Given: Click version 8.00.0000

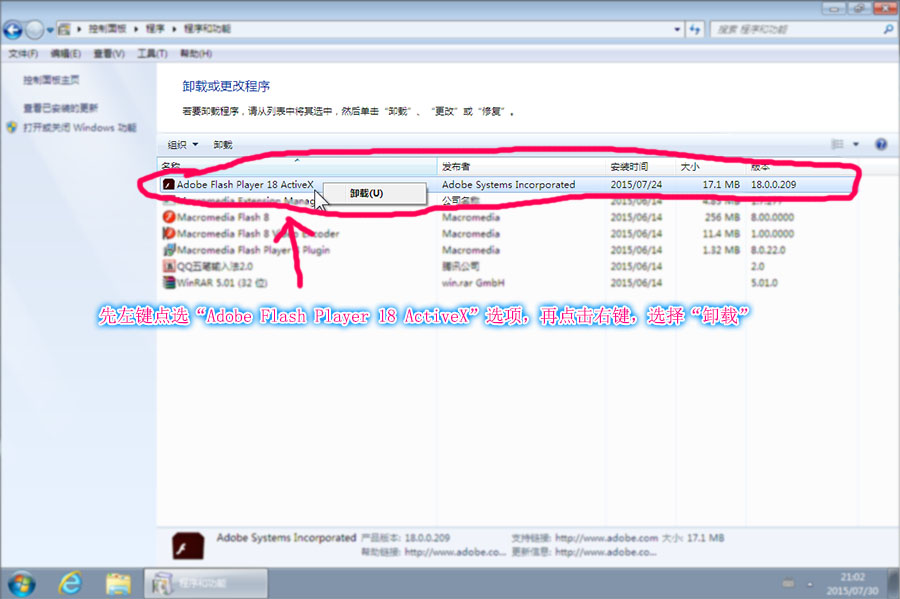Looking at the screenshot, I should coord(772,217).
